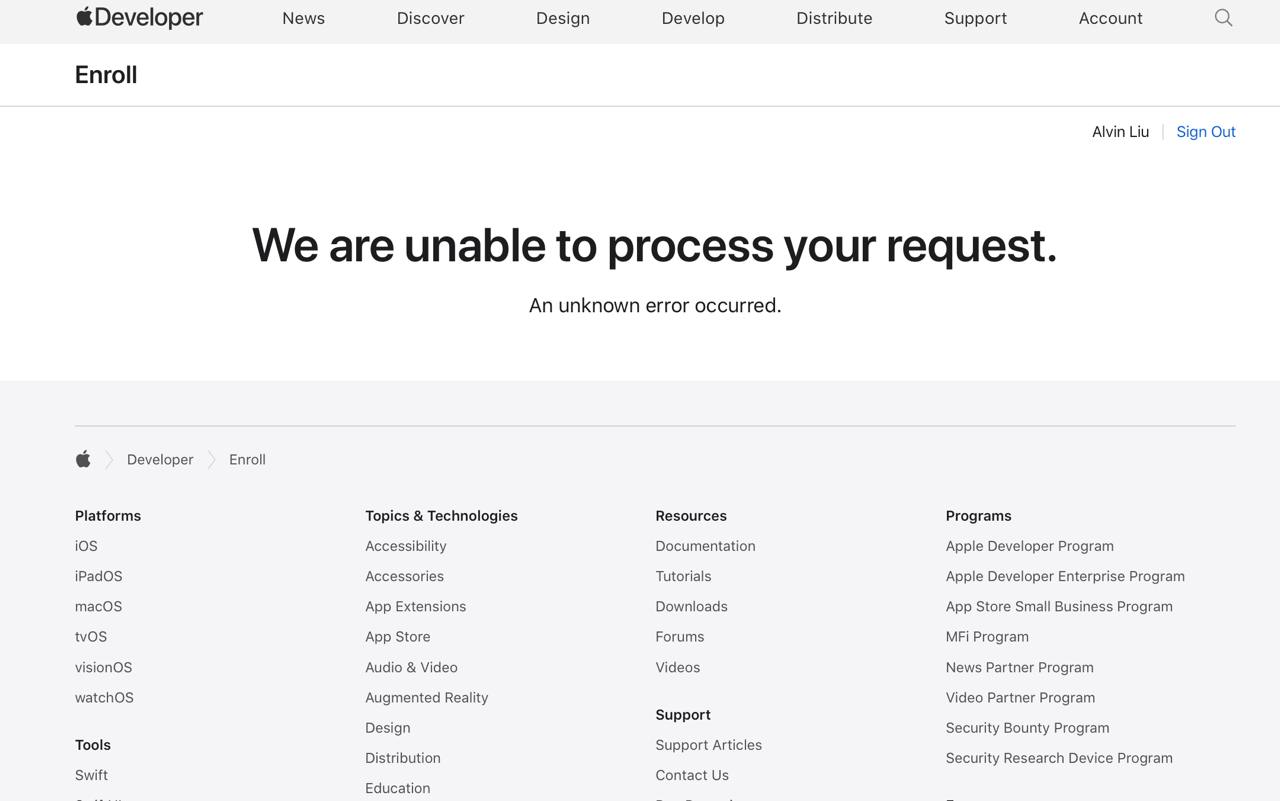Open the MFi Program link
The image size is (1280, 801).
[x=987, y=636]
